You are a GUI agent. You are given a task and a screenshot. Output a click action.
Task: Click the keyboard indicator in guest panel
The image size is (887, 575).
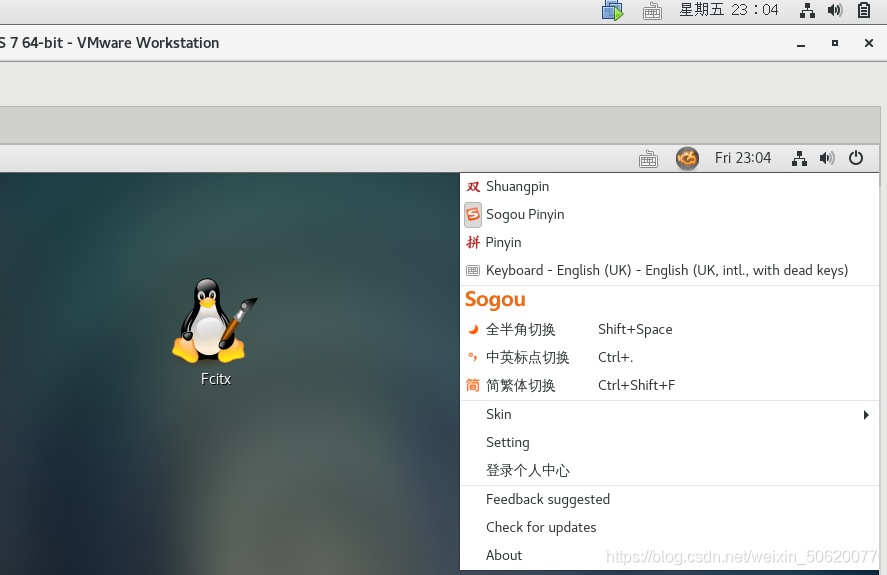click(x=648, y=159)
